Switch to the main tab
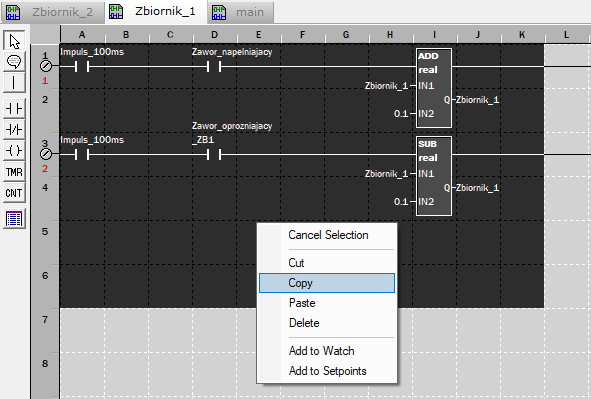Screen dimensions: 591x399 coord(241,12)
